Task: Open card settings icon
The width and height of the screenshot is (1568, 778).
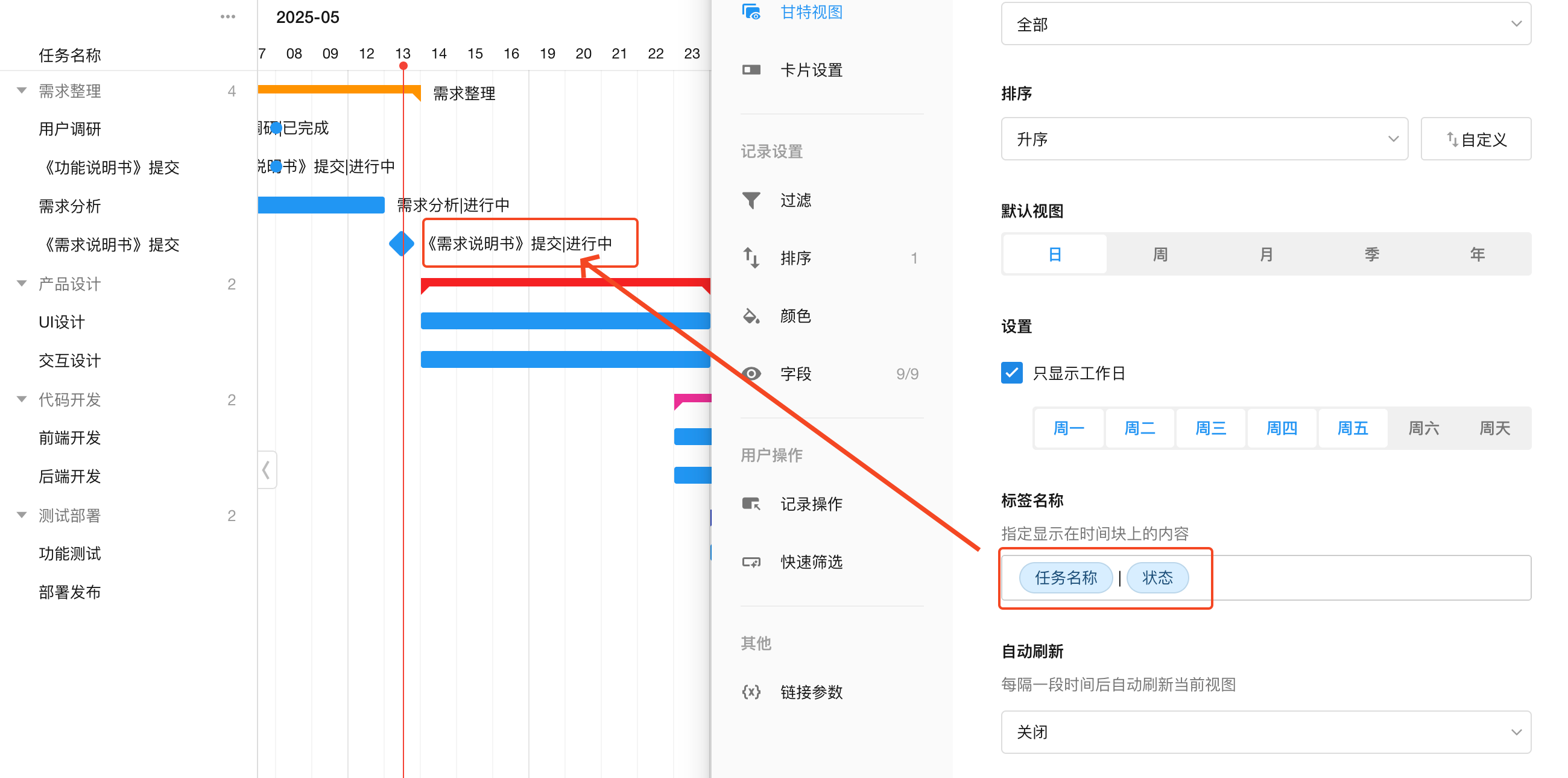Action: click(751, 70)
